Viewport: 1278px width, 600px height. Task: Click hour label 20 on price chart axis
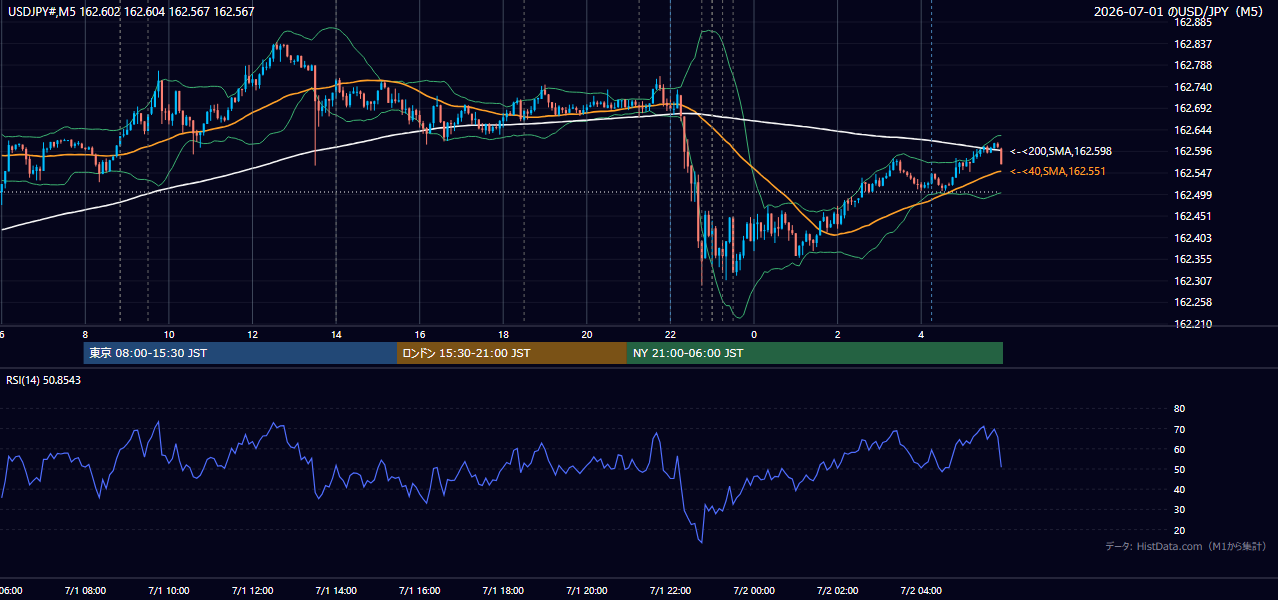[x=587, y=334]
